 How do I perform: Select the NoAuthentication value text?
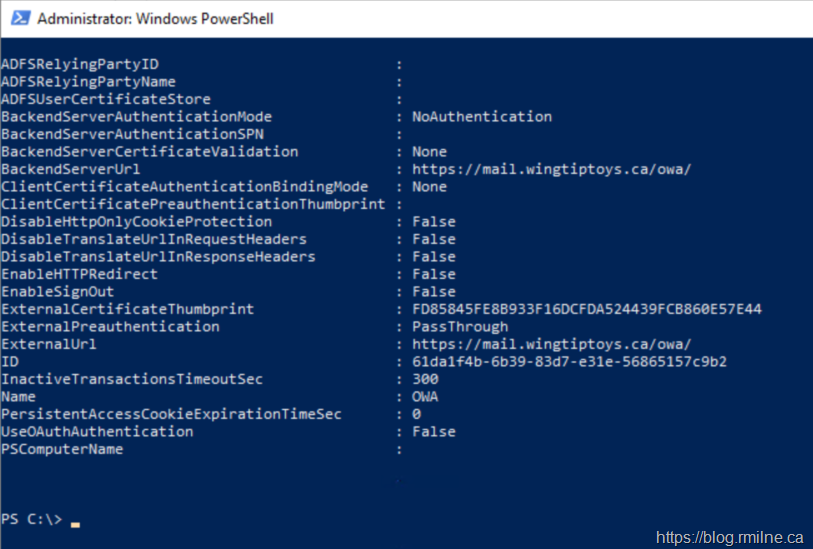481,117
